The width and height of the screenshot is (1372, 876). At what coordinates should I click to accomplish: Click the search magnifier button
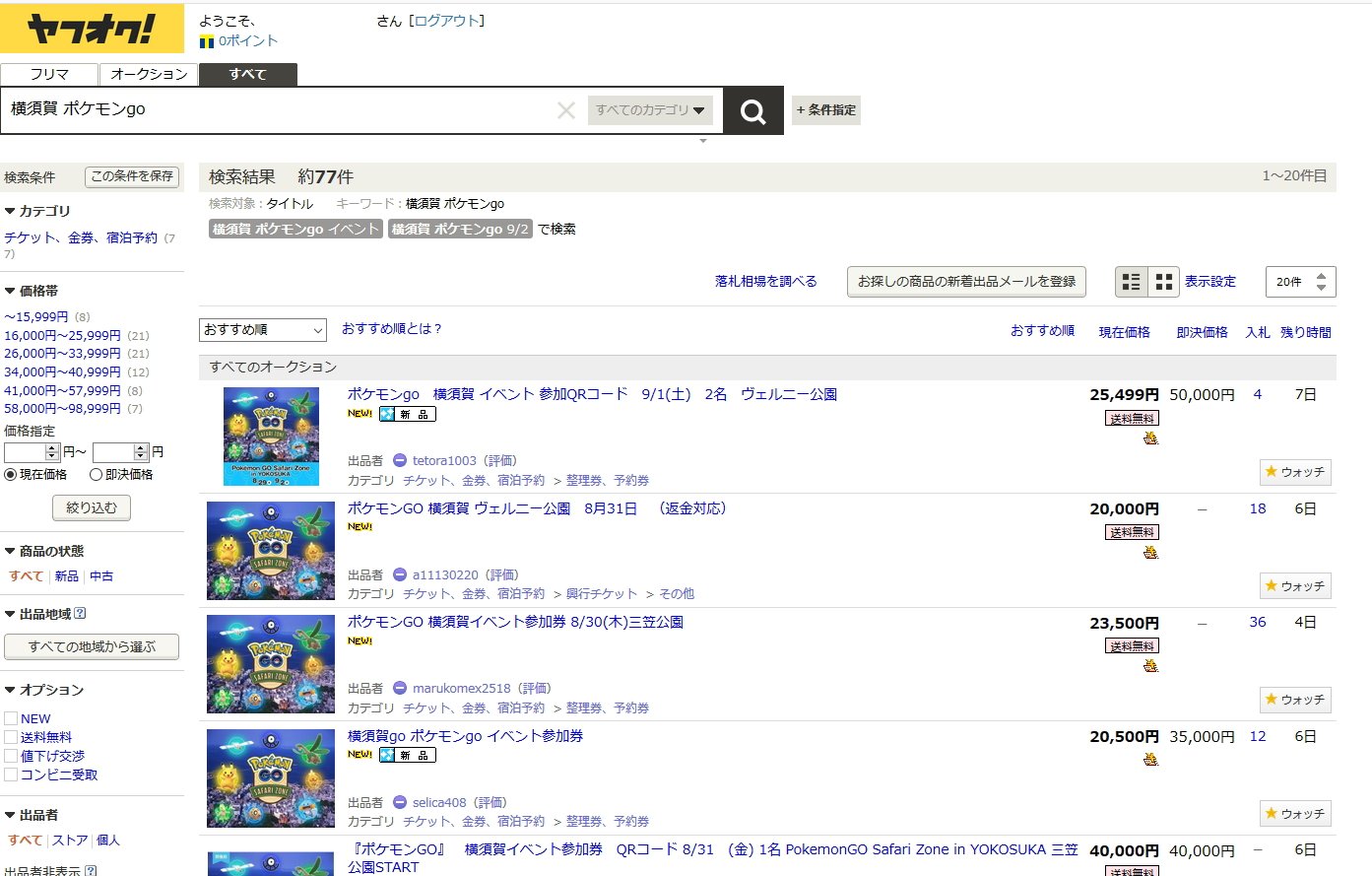tap(753, 110)
